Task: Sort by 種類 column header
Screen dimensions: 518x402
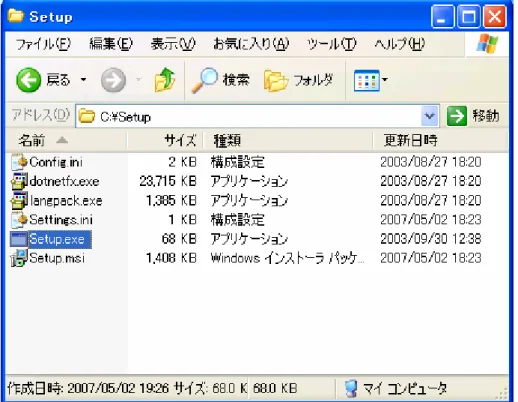Action: (x=288, y=140)
